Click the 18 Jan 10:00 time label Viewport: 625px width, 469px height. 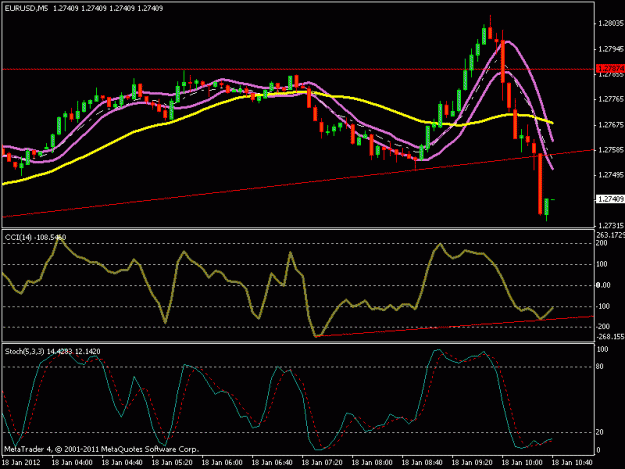tap(522, 463)
